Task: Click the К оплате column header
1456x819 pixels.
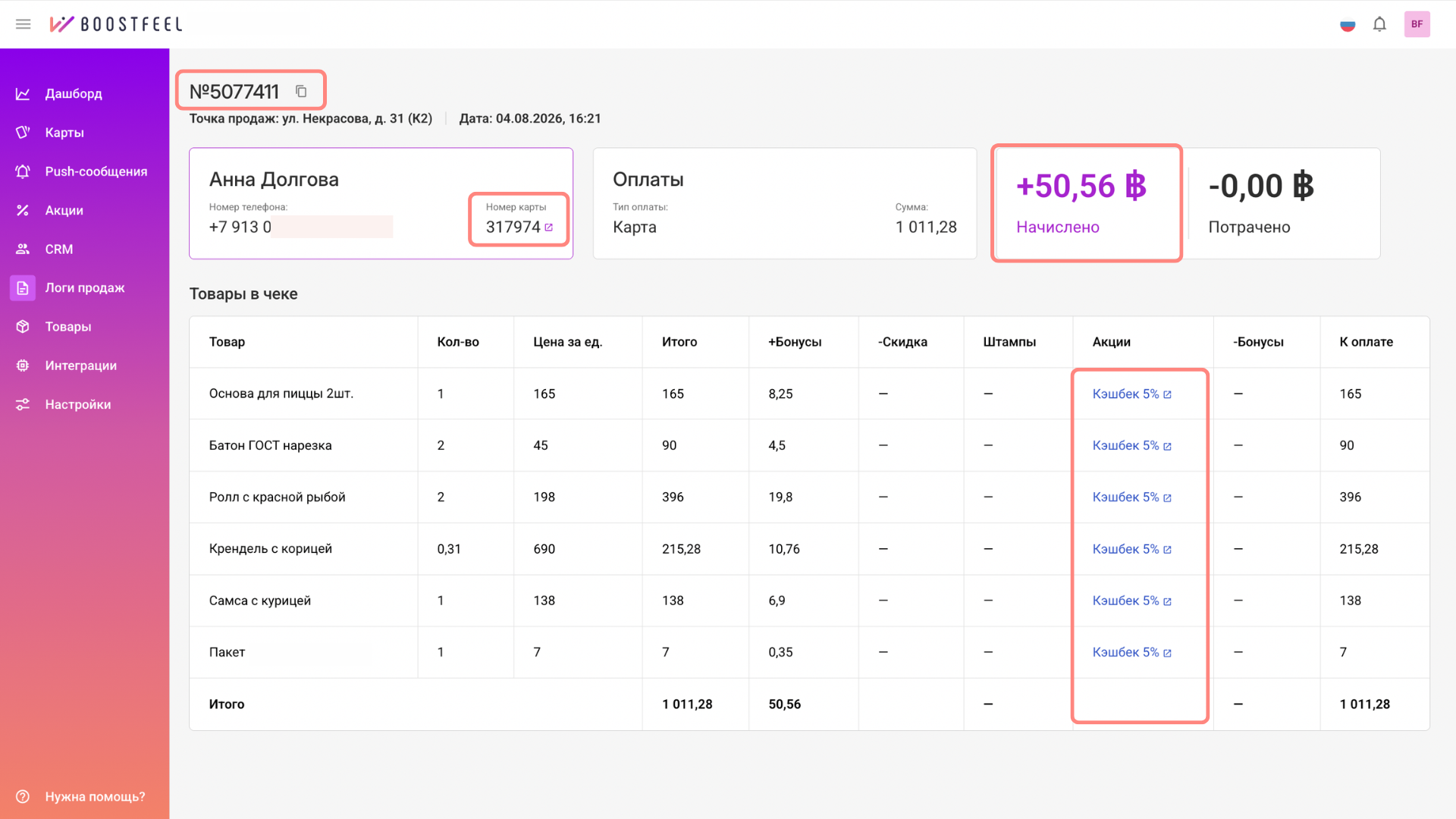Action: coord(1366,342)
